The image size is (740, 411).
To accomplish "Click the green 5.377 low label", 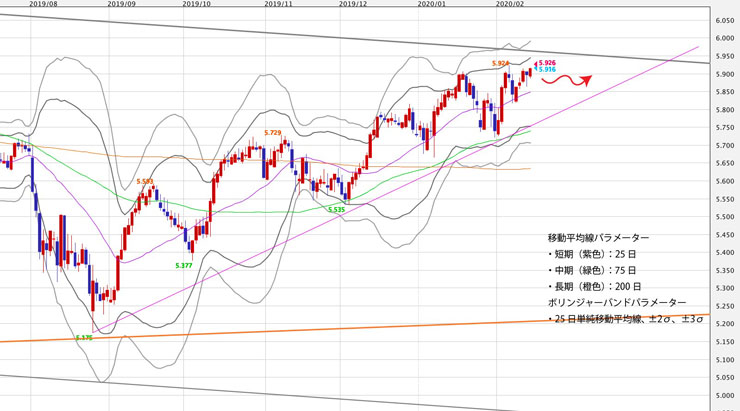I will click(184, 266).
